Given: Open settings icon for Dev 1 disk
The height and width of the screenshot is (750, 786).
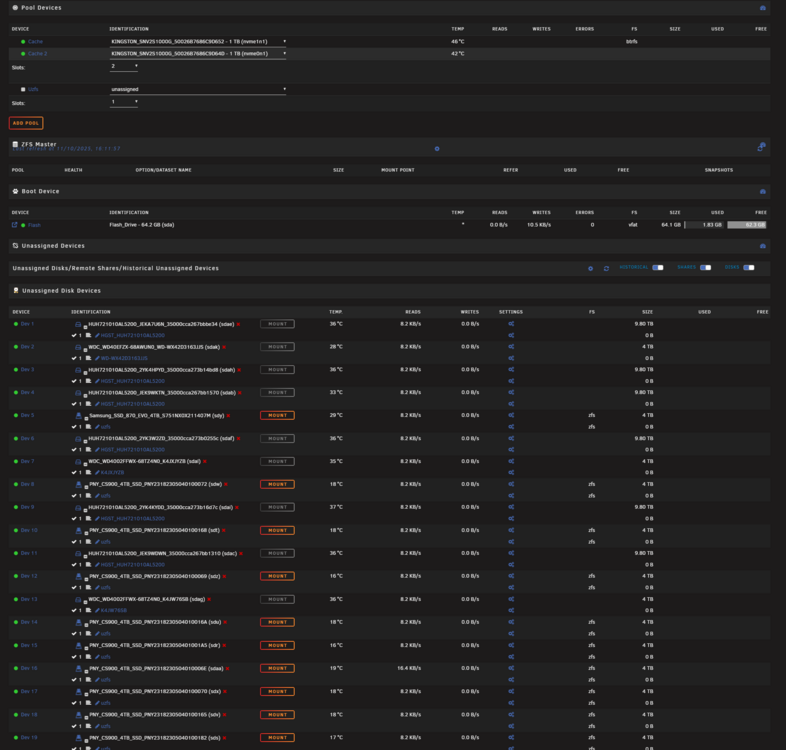Looking at the screenshot, I should point(511,324).
